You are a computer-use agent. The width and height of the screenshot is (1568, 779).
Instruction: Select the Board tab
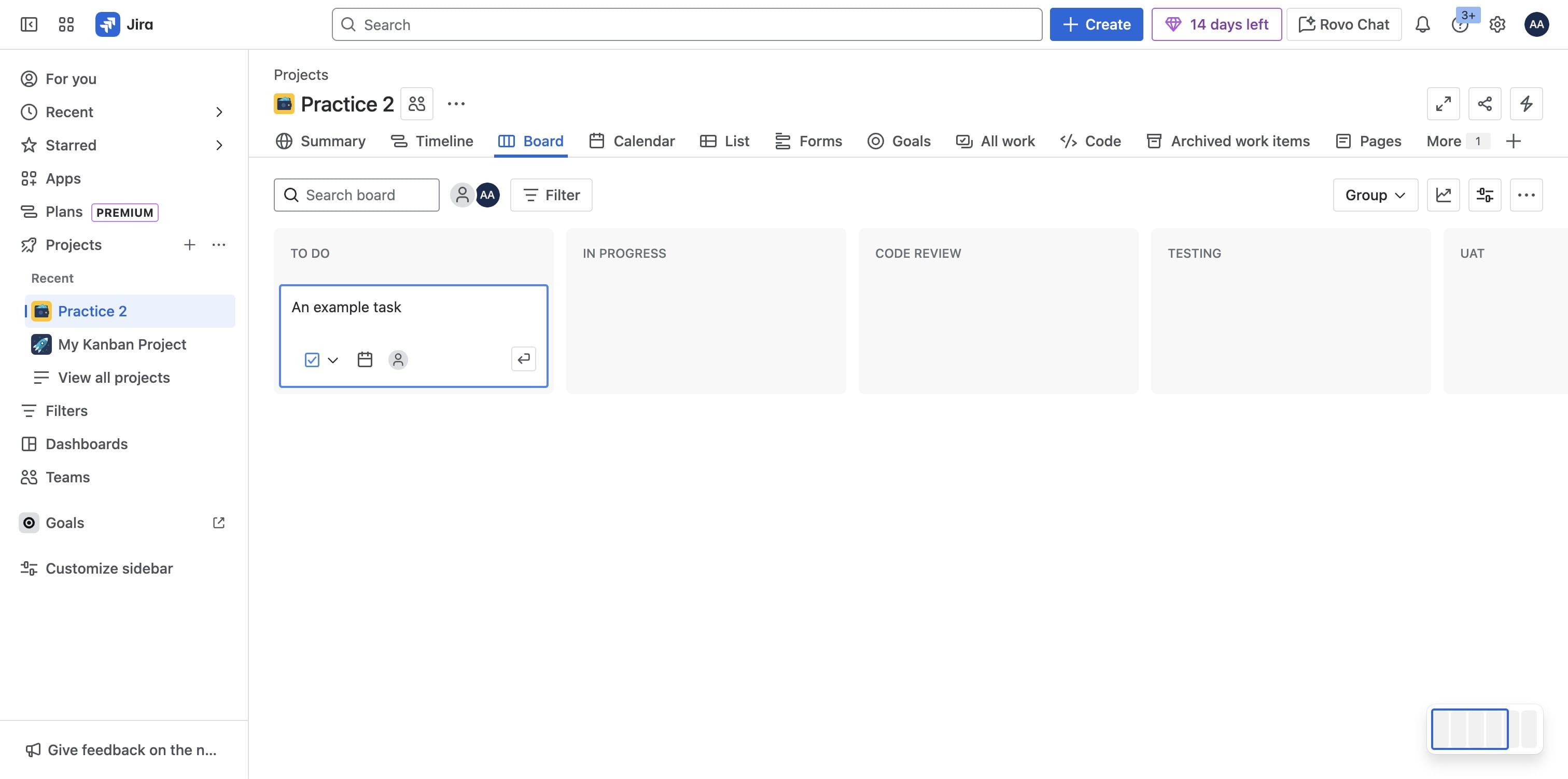click(x=531, y=141)
